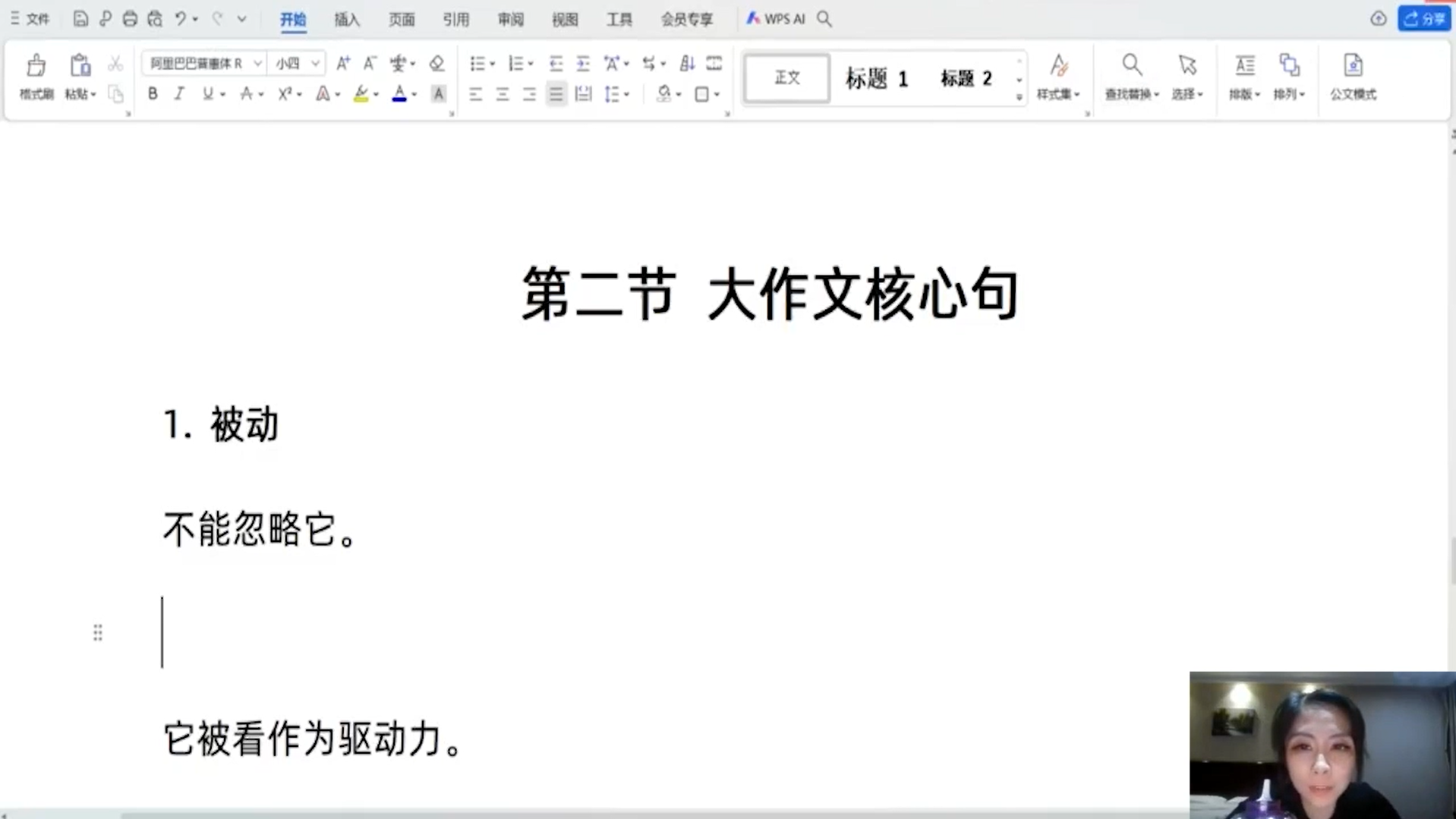The width and height of the screenshot is (1456, 819).
Task: Expand the font size dropdown
Action: [315, 64]
